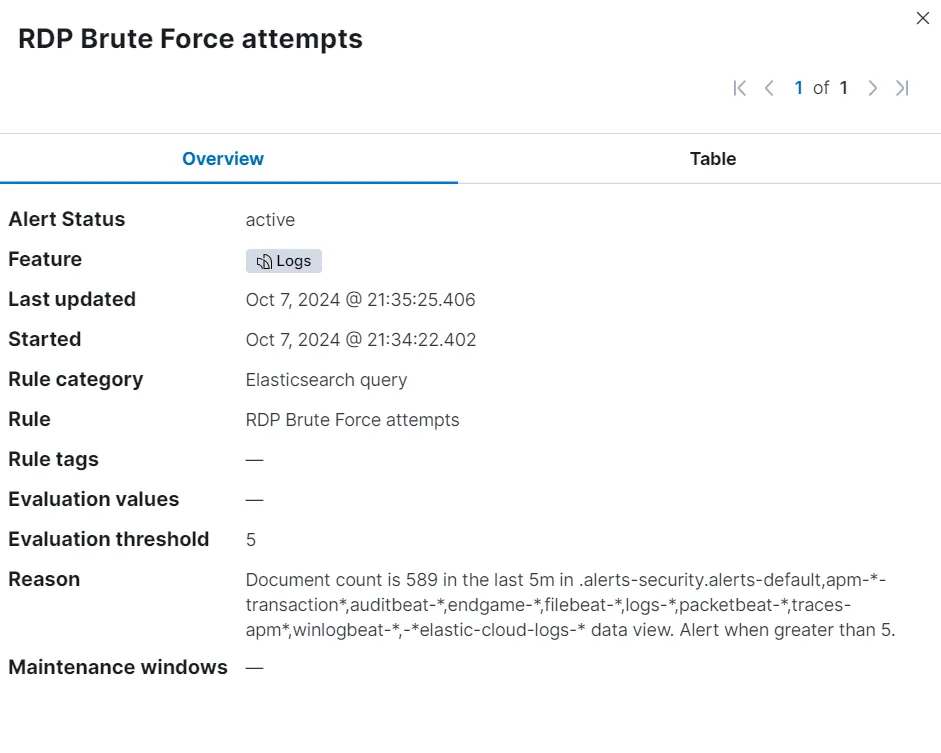Screen dimensions: 941x753
Task: Switch to the Overview tab
Action: [222, 159]
